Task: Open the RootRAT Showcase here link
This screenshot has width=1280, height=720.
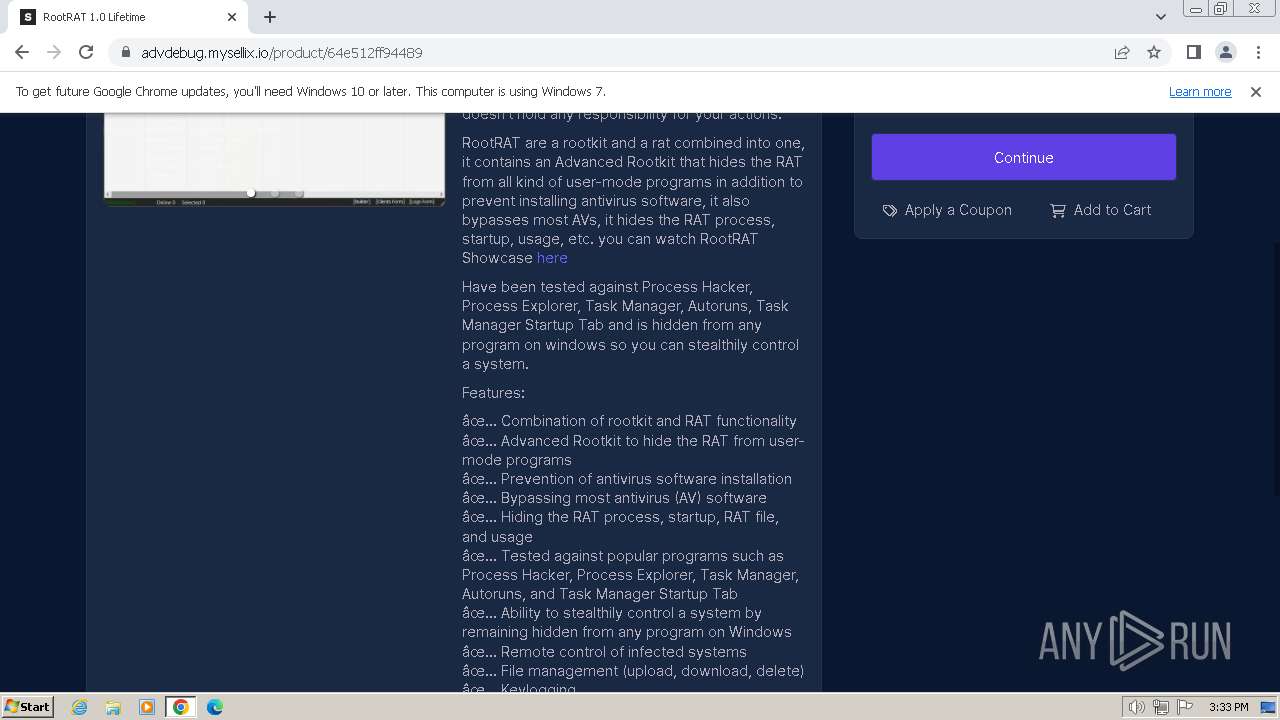Action: coord(552,258)
